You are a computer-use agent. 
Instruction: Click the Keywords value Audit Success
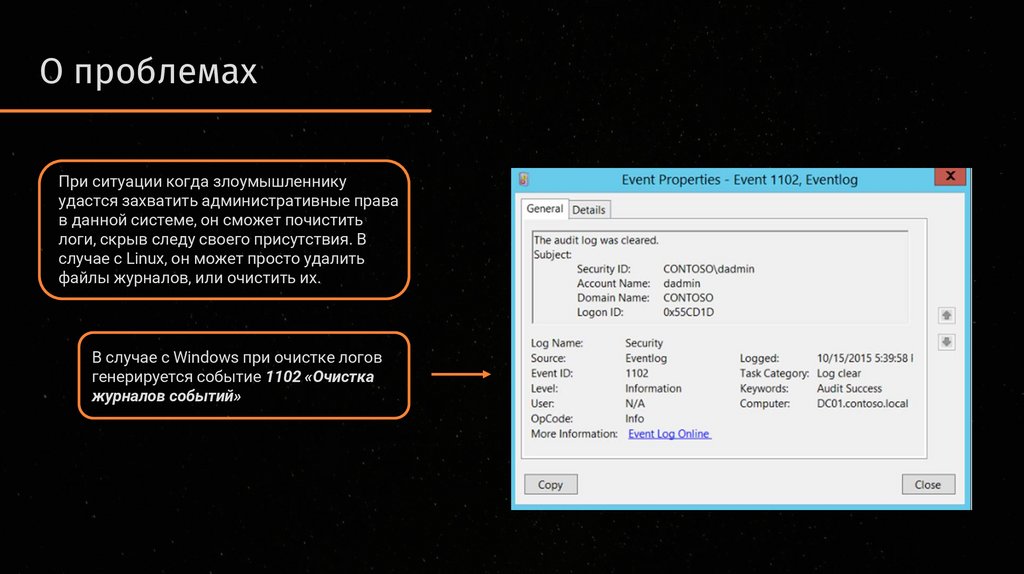point(849,389)
